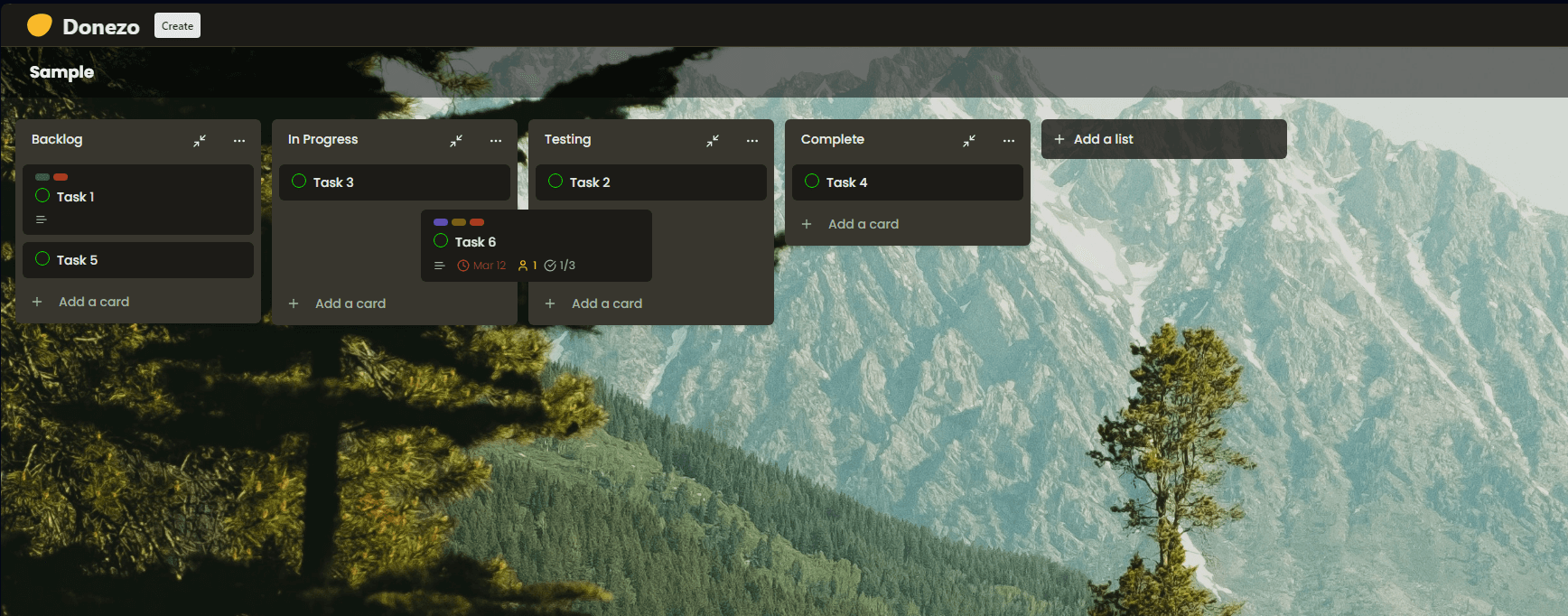Image resolution: width=1568 pixels, height=616 pixels.
Task: Collapse the Testing list
Action: [713, 141]
